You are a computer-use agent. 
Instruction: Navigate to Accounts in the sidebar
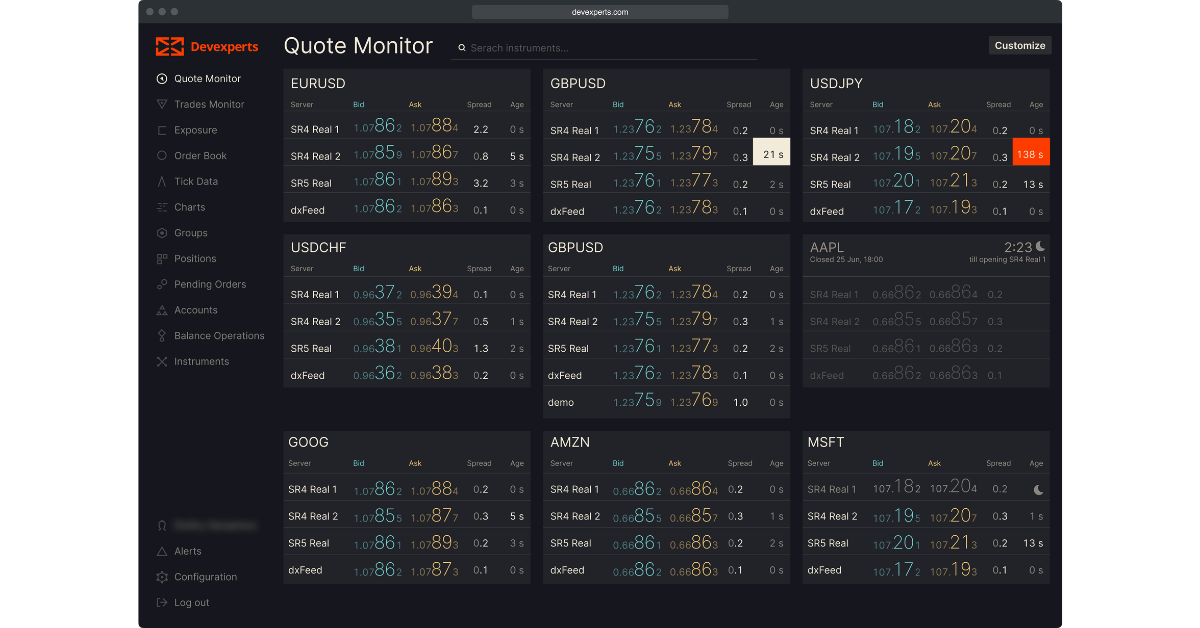(196, 310)
